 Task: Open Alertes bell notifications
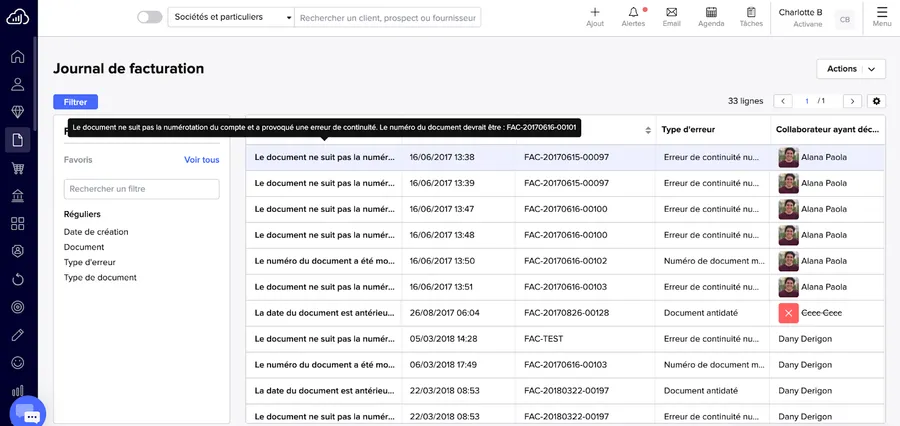pos(633,17)
